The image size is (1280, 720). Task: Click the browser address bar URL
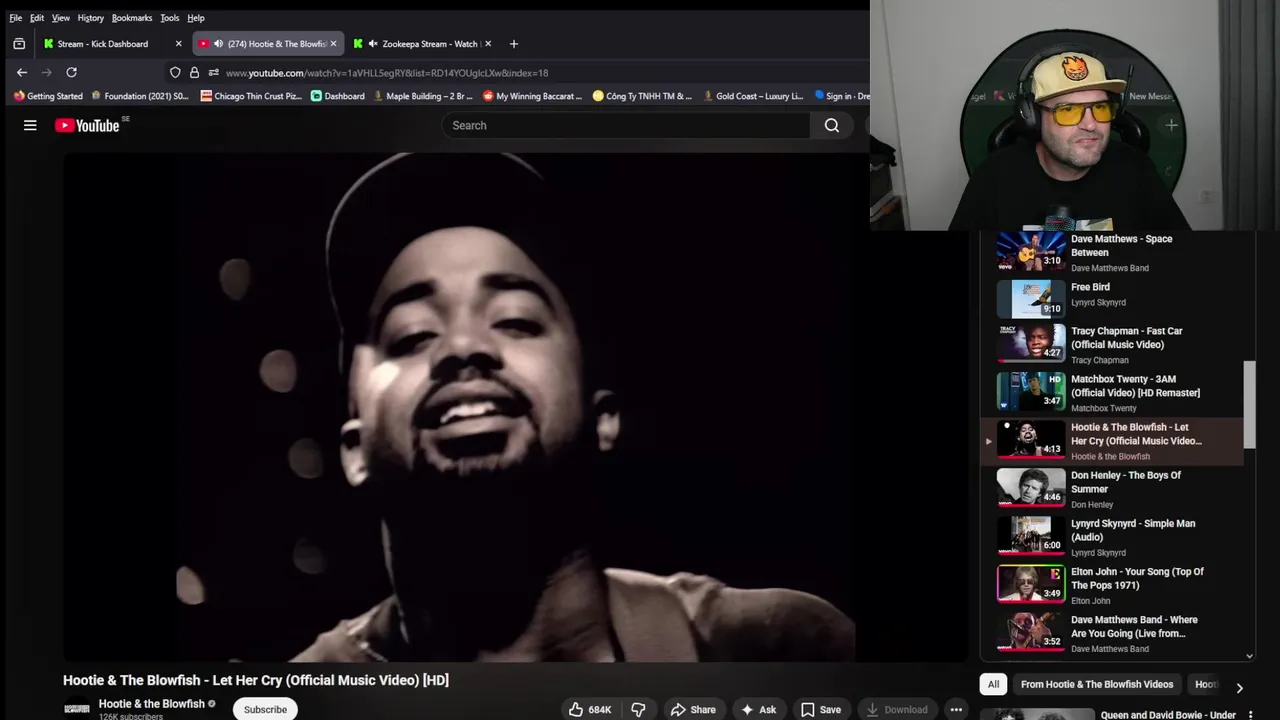[x=387, y=73]
